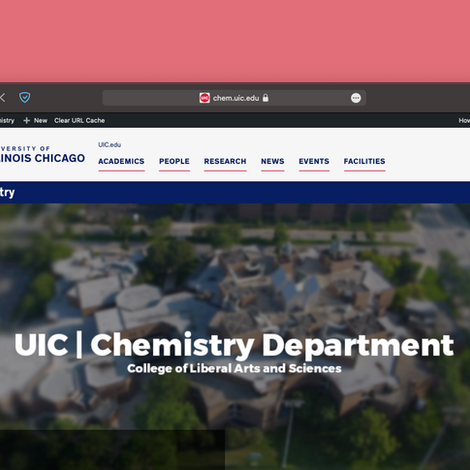The height and width of the screenshot is (470, 470).
Task: Open the People navigation menu
Action: click(174, 161)
